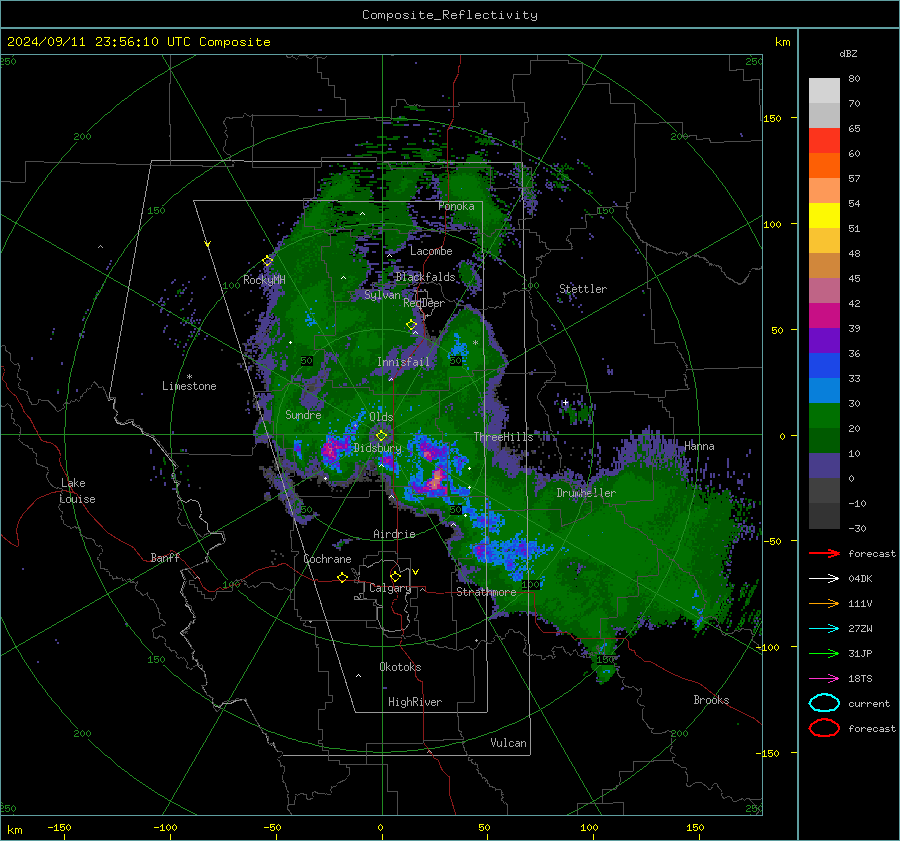Click the radar-center diamond at Didsbury
The height and width of the screenshot is (841, 900).
(x=381, y=436)
